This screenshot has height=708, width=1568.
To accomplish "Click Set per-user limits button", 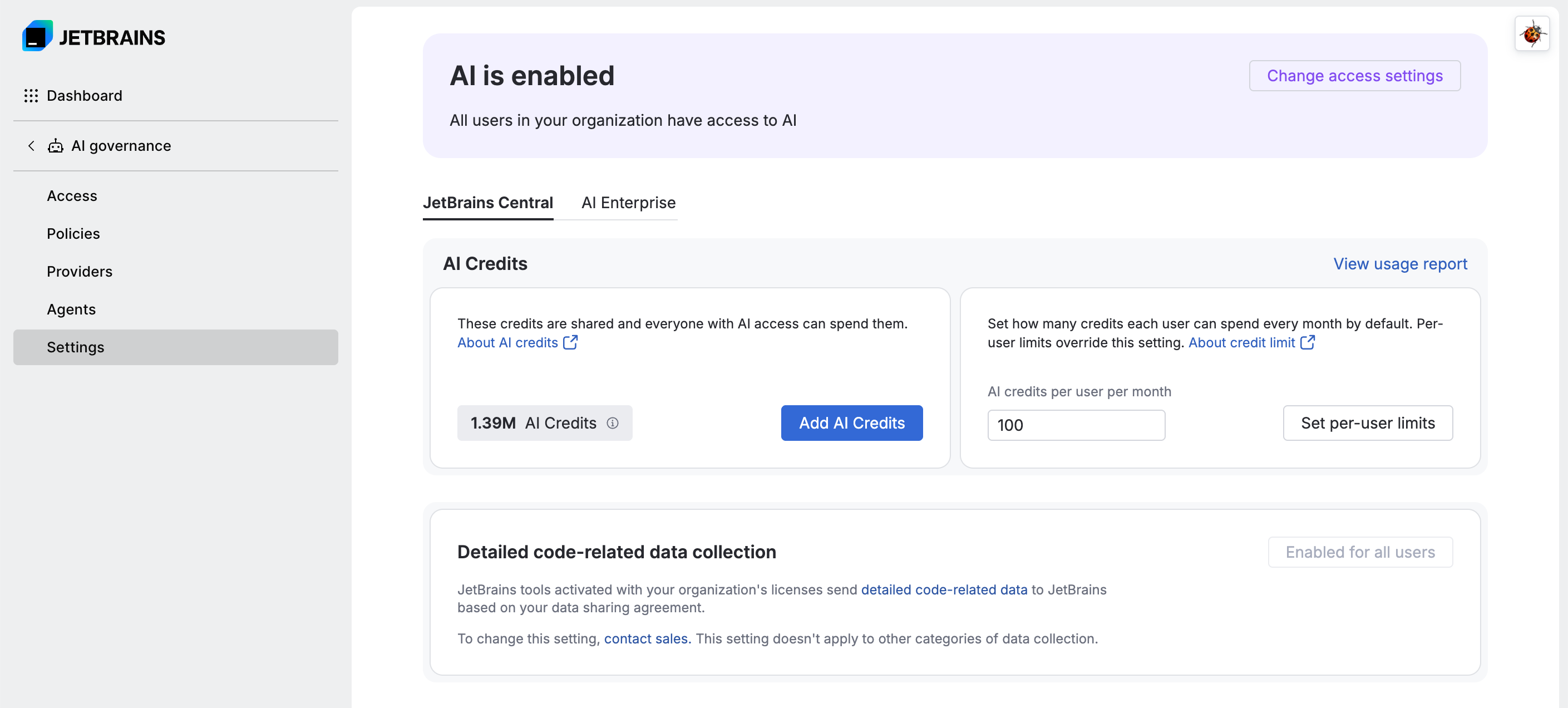I will coord(1368,423).
